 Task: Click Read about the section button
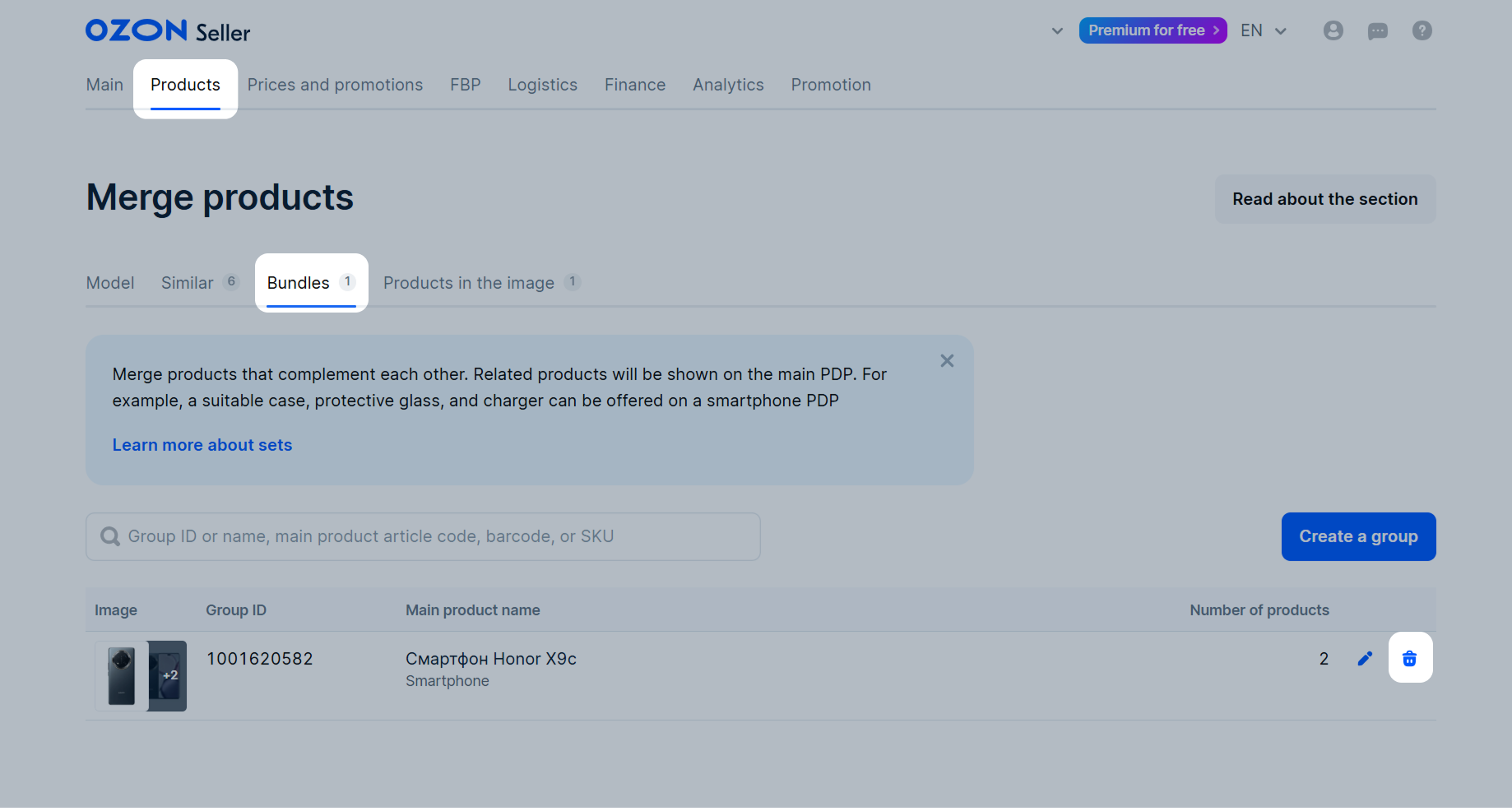point(1325,199)
